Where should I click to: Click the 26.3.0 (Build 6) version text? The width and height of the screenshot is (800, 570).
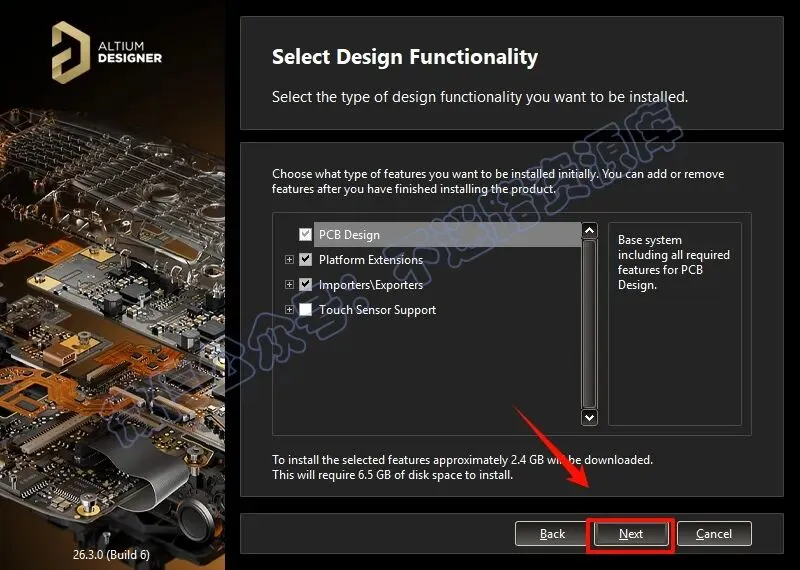(x=111, y=554)
